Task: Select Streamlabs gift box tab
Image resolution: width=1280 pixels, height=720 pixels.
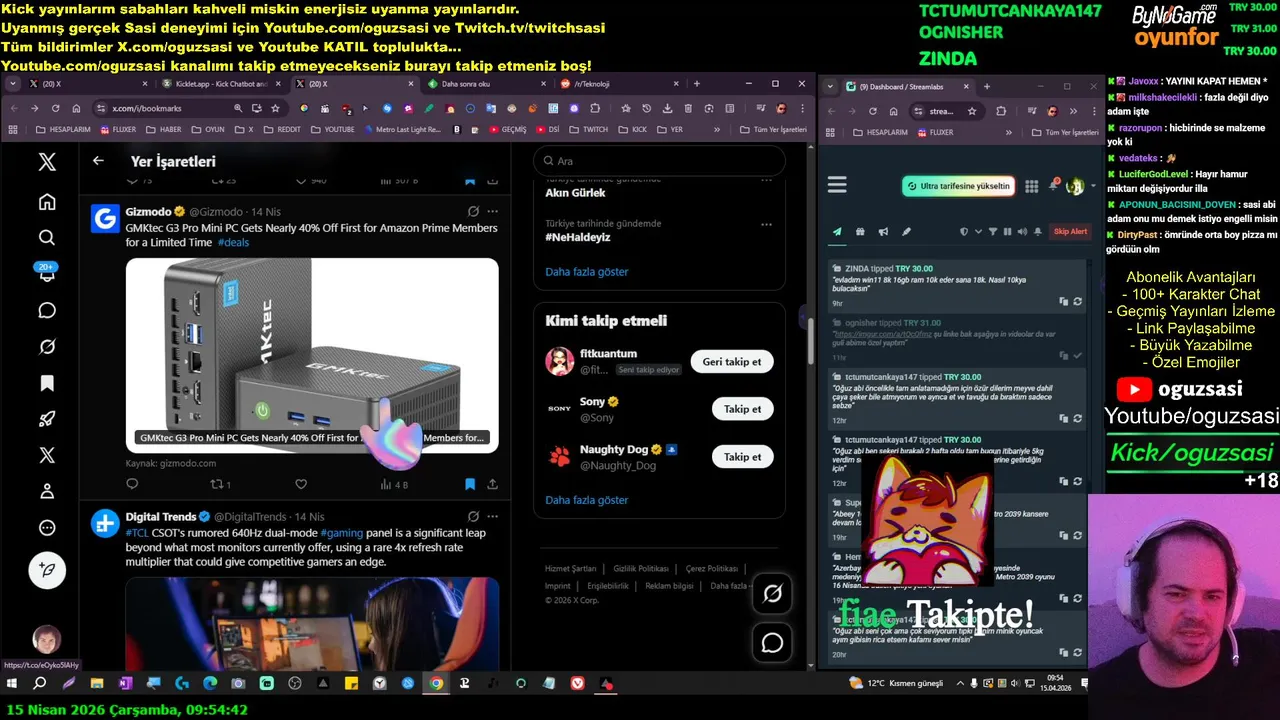Action: [860, 231]
